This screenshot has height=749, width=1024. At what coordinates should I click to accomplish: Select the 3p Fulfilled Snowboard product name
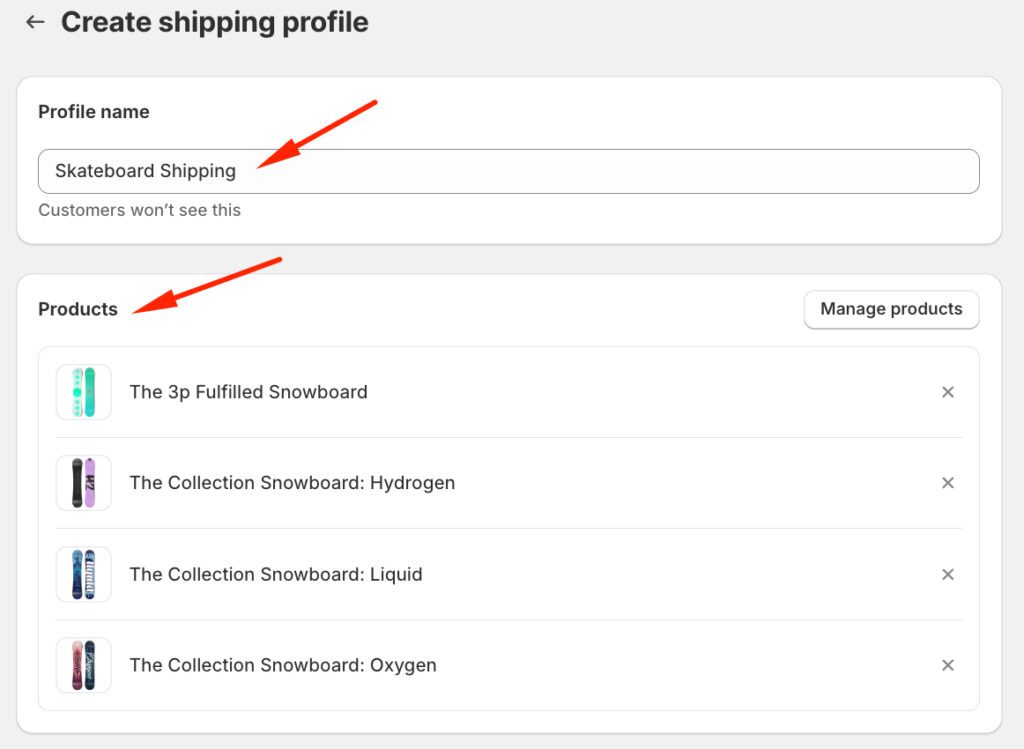(x=248, y=392)
